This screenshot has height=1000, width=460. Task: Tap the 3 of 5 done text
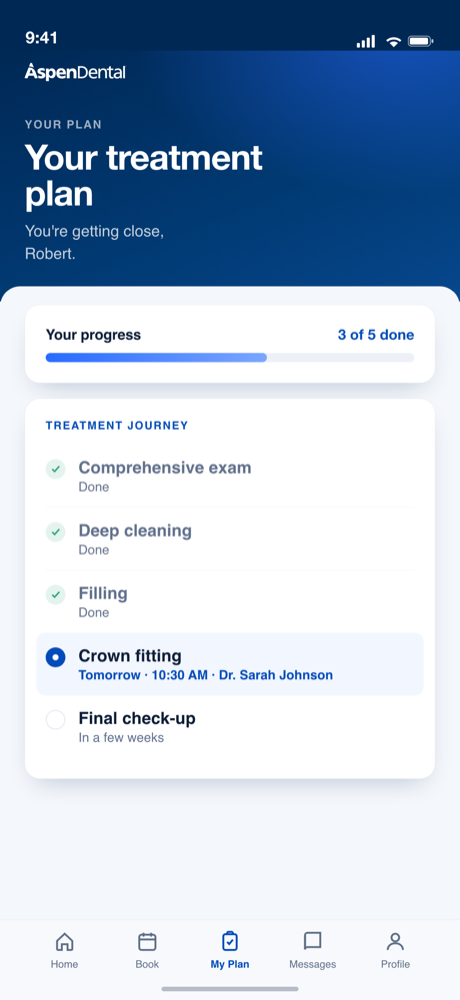click(376, 335)
